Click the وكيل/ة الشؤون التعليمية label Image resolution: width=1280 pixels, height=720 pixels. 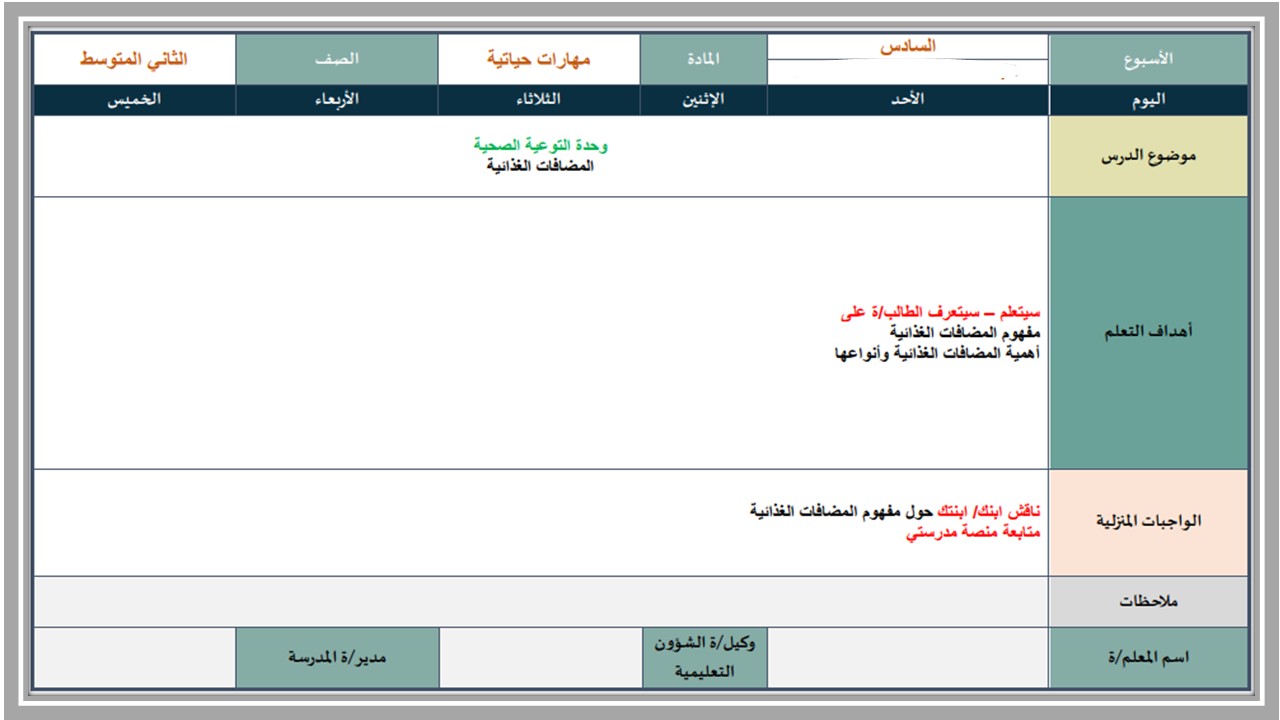tap(703, 658)
